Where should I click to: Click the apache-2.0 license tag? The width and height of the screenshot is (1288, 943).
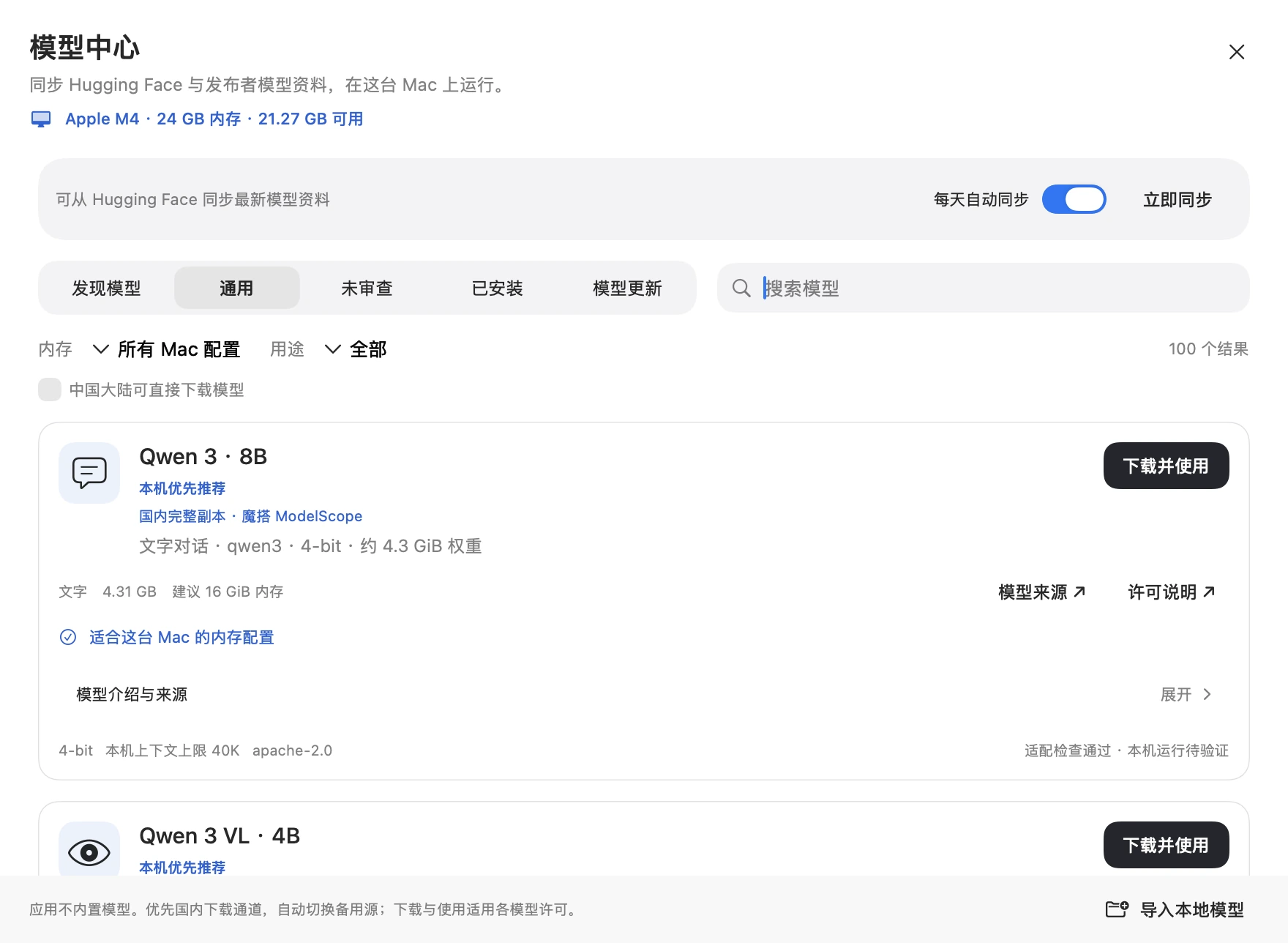point(292,750)
